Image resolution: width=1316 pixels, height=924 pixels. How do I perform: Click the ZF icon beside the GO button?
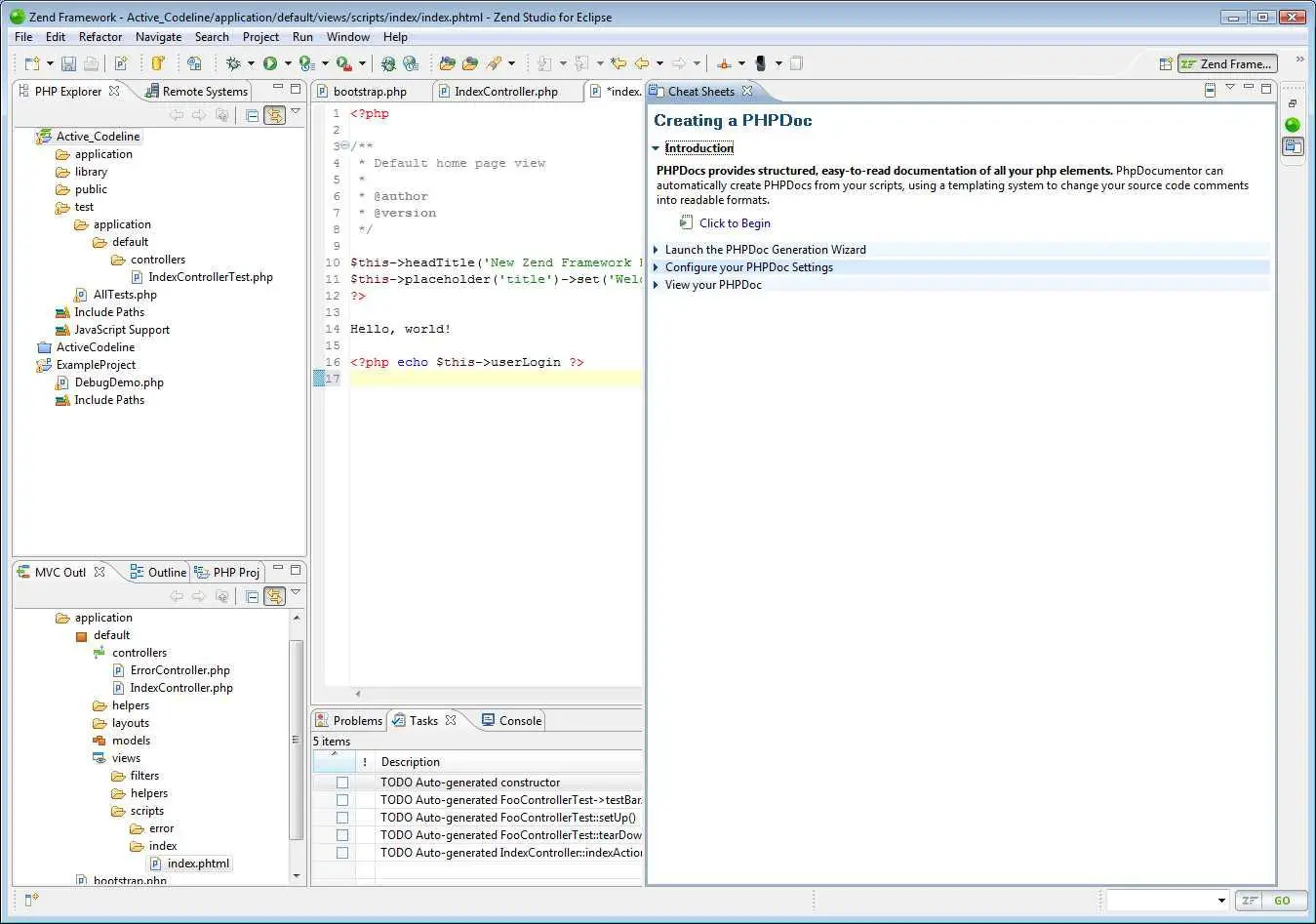tap(1249, 901)
